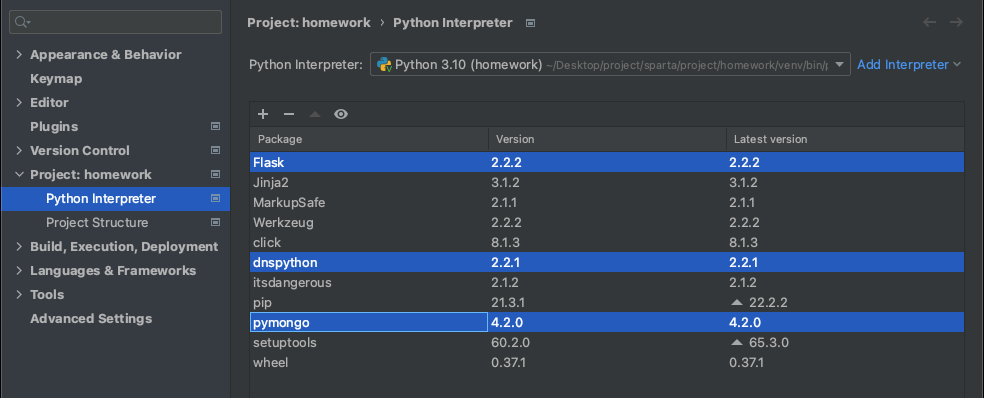The image size is (984, 398).
Task: Open Project Structure settings page
Action: coord(97,222)
